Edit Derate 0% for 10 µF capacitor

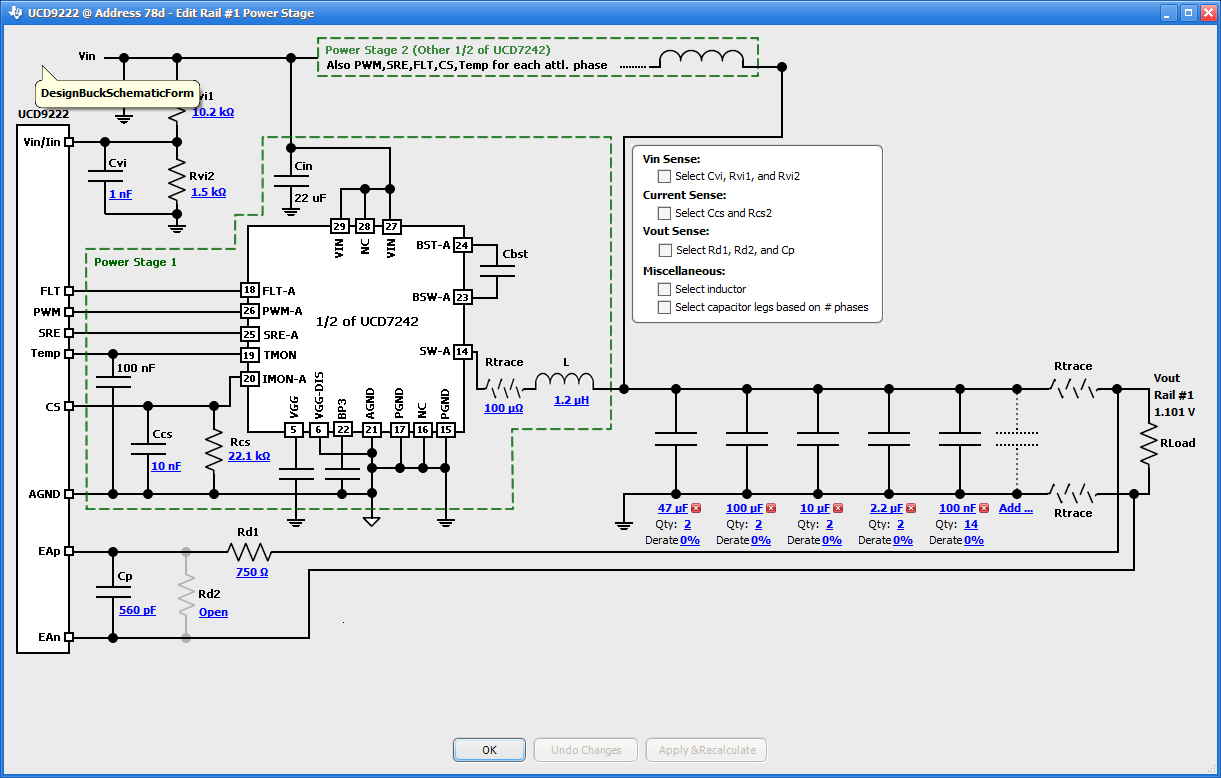coord(832,540)
